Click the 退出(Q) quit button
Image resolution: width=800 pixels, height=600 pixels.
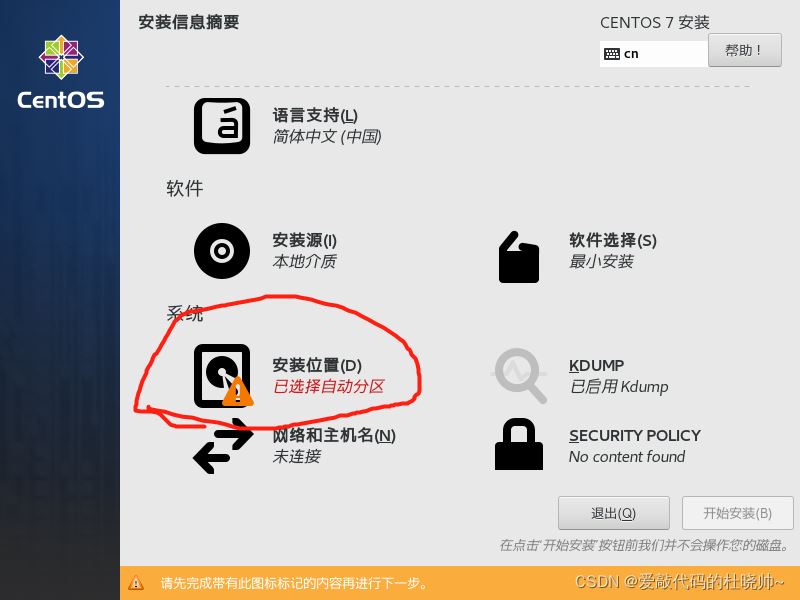(613, 513)
